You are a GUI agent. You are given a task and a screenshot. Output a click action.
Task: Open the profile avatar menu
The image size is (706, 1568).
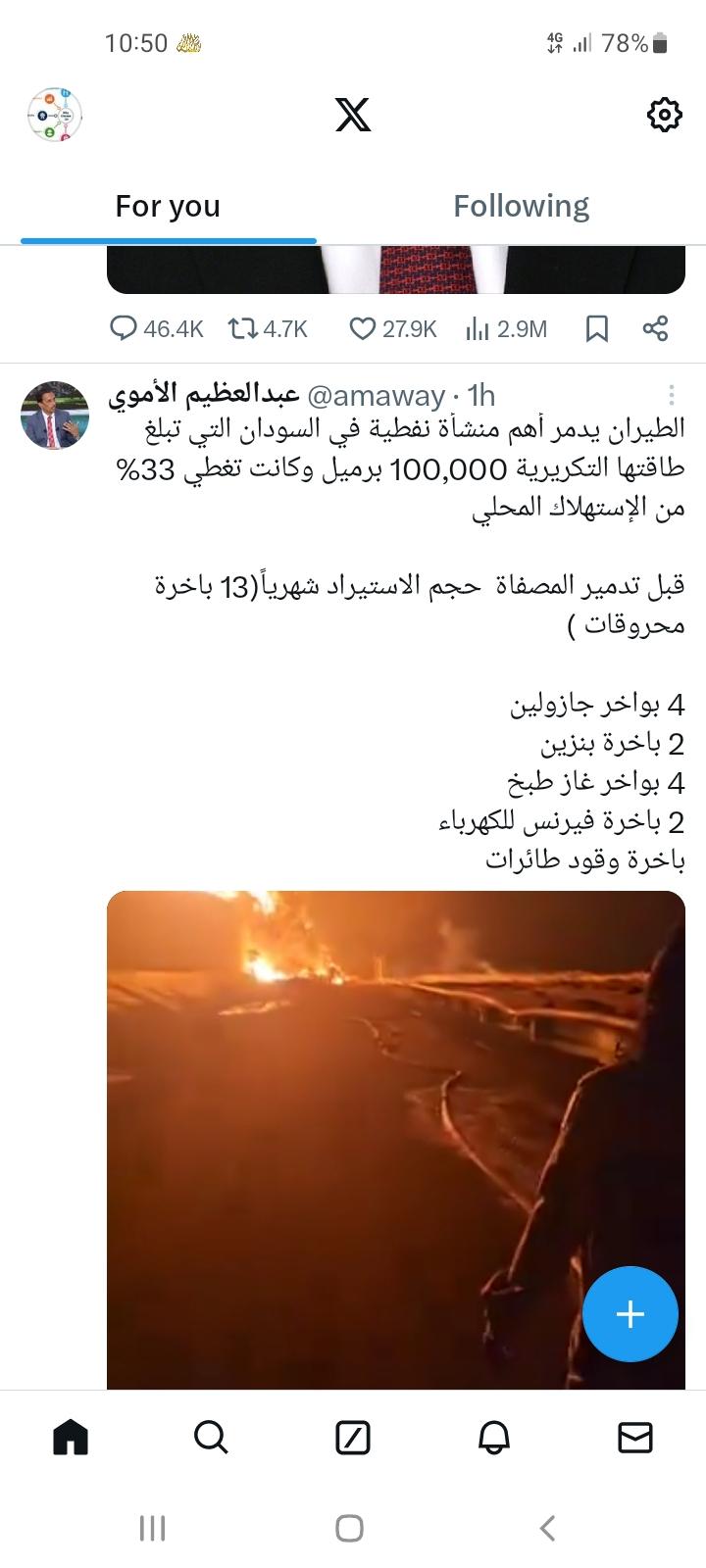[54, 115]
